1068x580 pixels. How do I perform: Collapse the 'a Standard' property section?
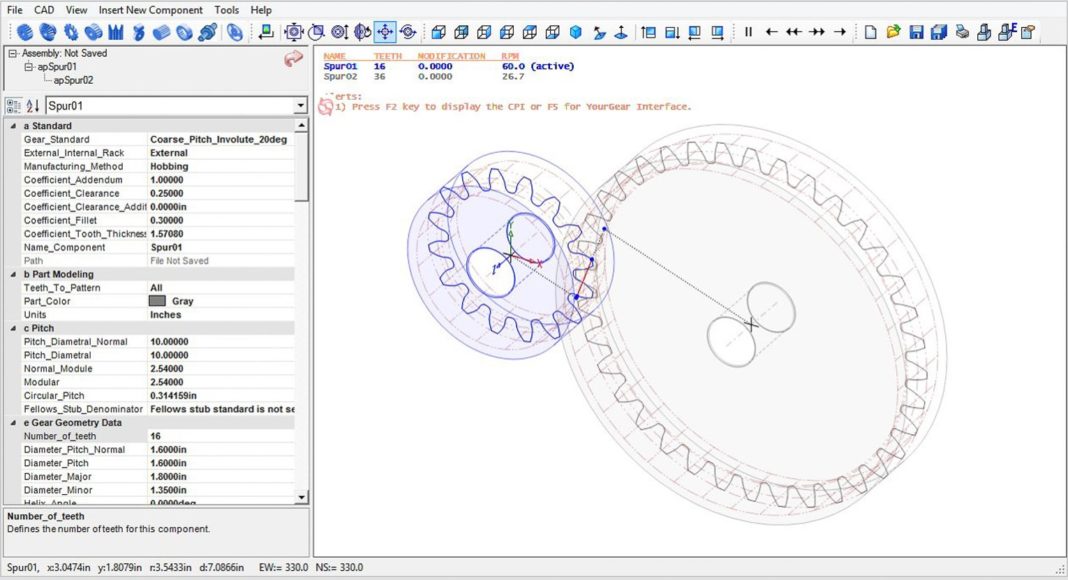click(13, 126)
